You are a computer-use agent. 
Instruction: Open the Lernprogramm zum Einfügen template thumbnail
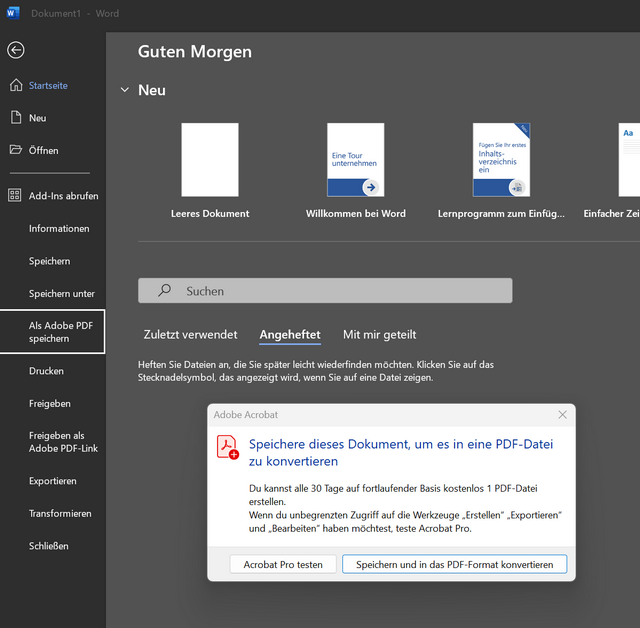pyautogui.click(x=501, y=160)
